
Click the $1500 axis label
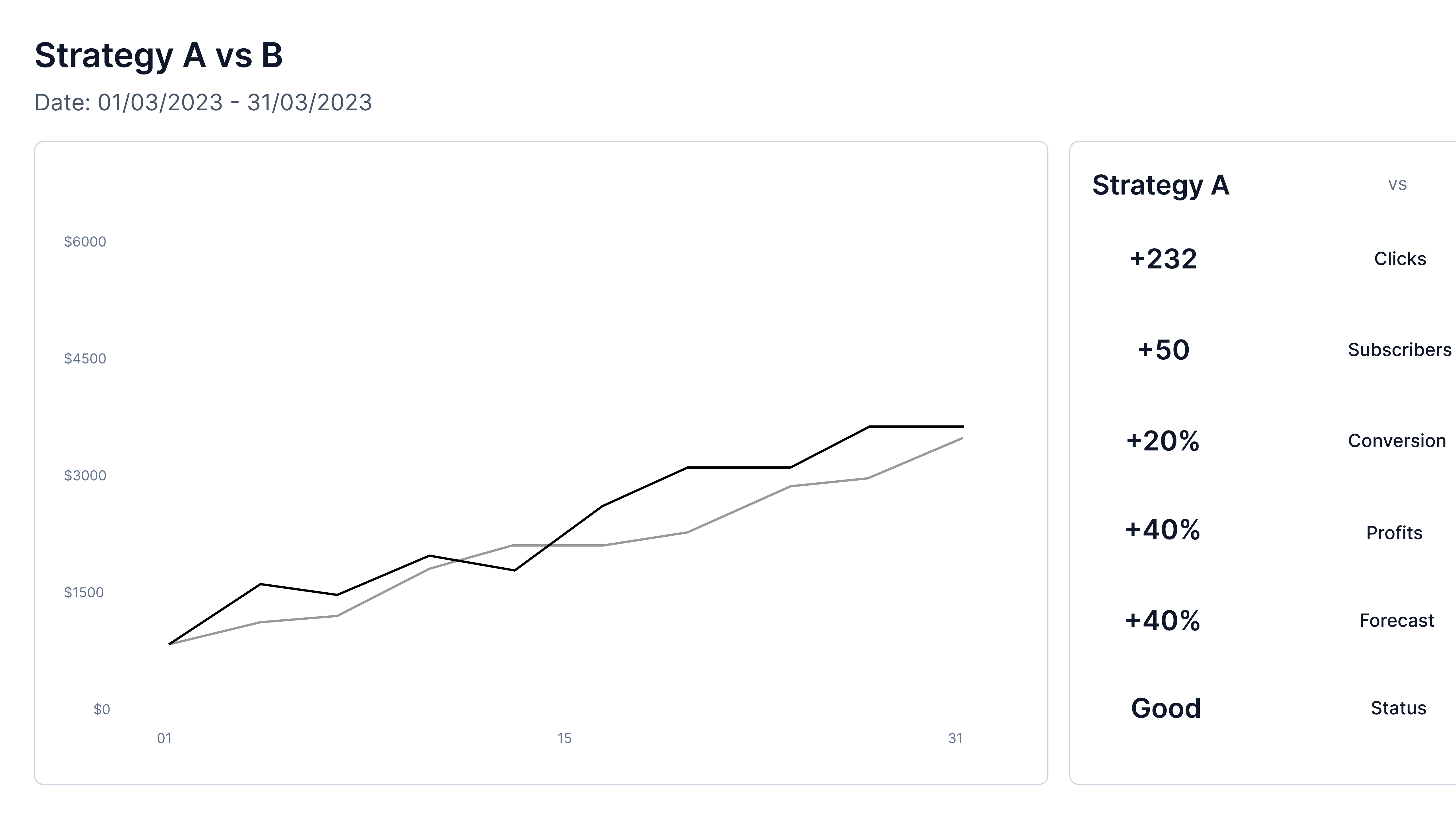click(84, 593)
